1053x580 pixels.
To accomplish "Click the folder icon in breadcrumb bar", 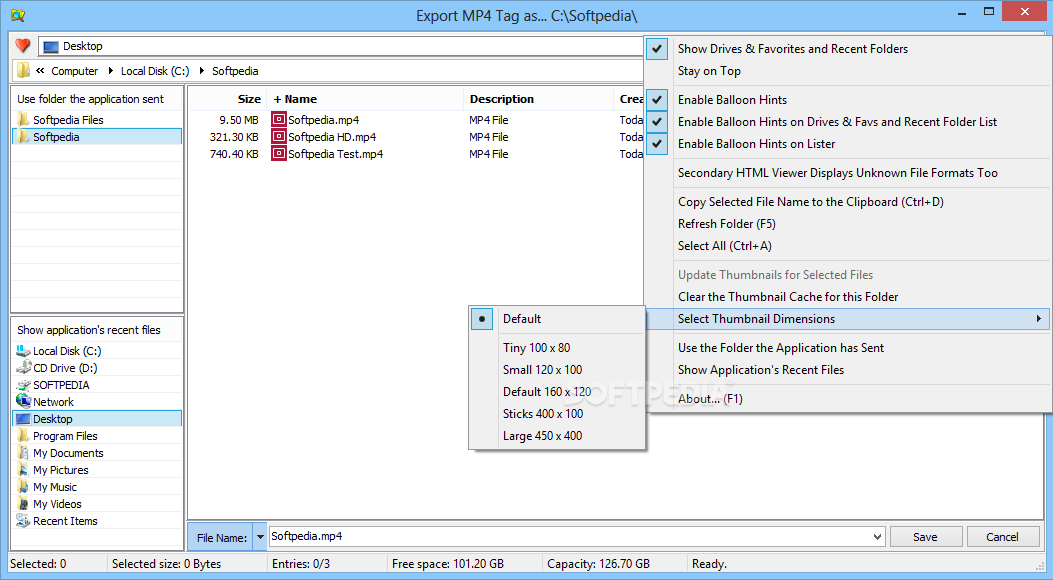I will [24, 70].
